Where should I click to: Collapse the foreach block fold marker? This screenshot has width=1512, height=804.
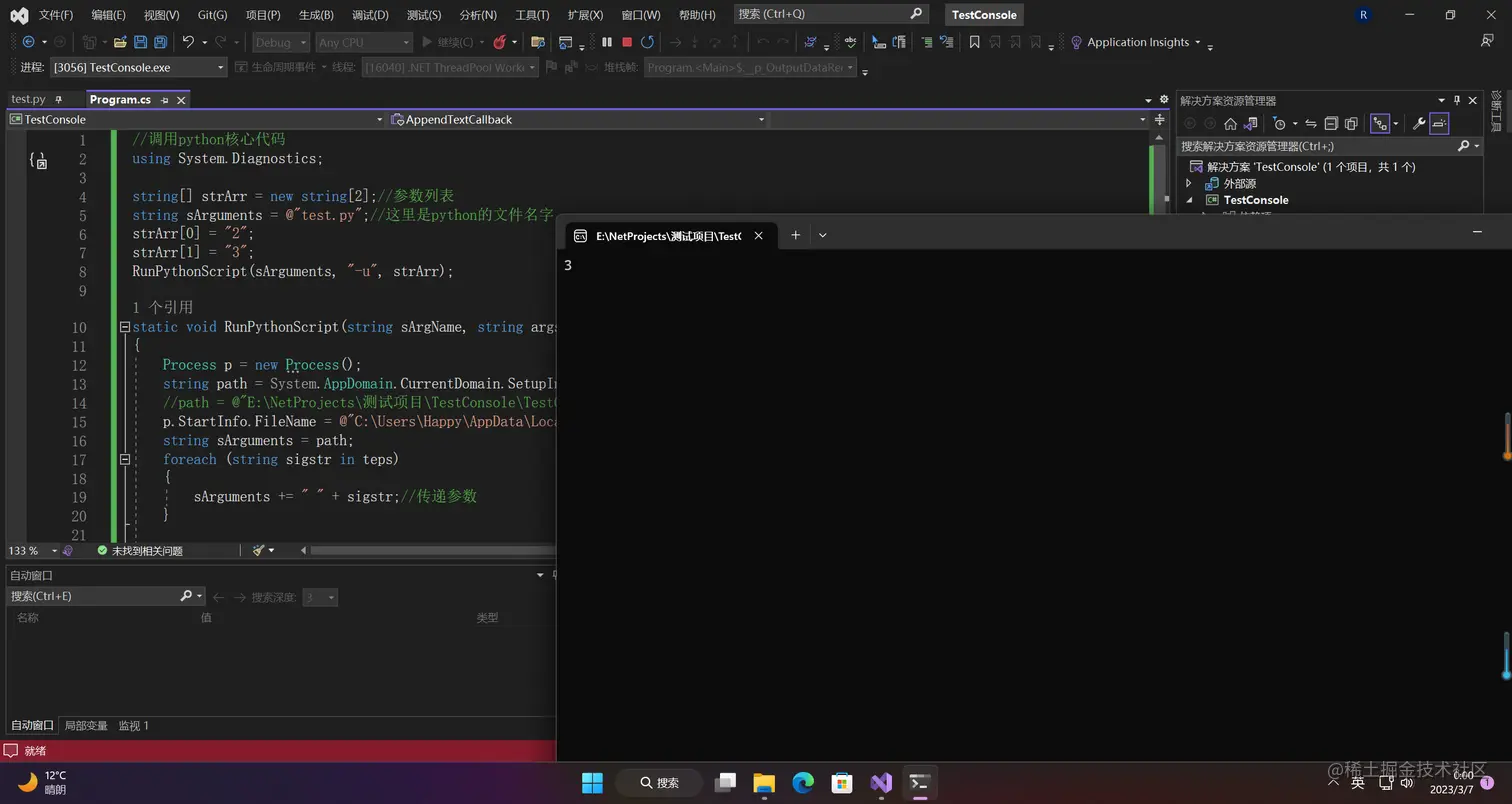[x=125, y=459]
